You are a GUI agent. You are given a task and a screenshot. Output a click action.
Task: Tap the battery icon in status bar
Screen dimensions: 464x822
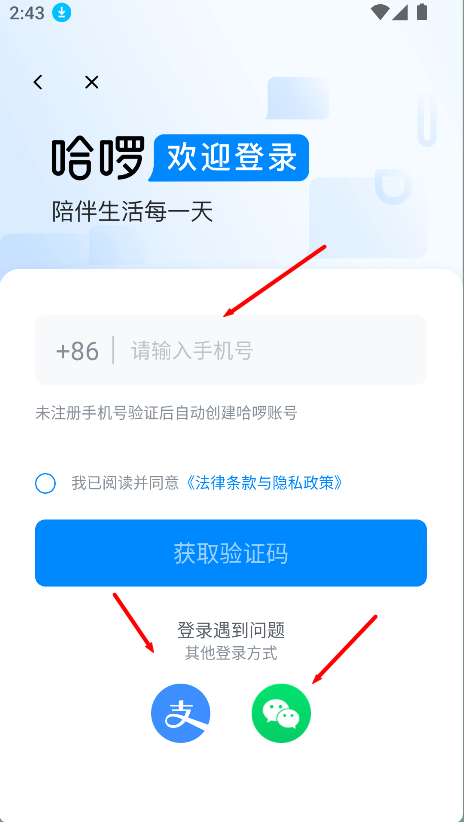click(x=422, y=12)
